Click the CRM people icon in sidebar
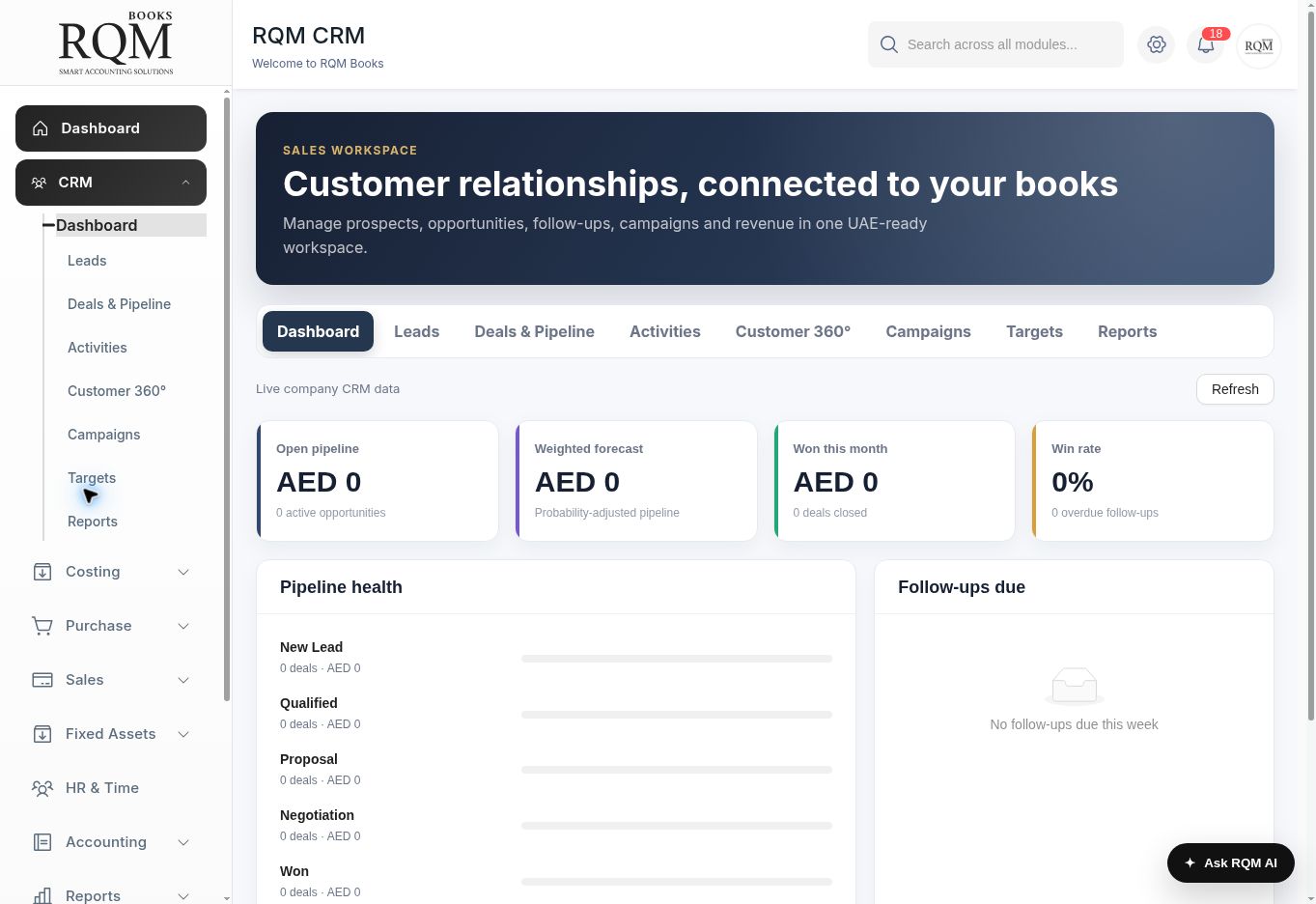This screenshot has width=1316, height=904. tap(39, 183)
